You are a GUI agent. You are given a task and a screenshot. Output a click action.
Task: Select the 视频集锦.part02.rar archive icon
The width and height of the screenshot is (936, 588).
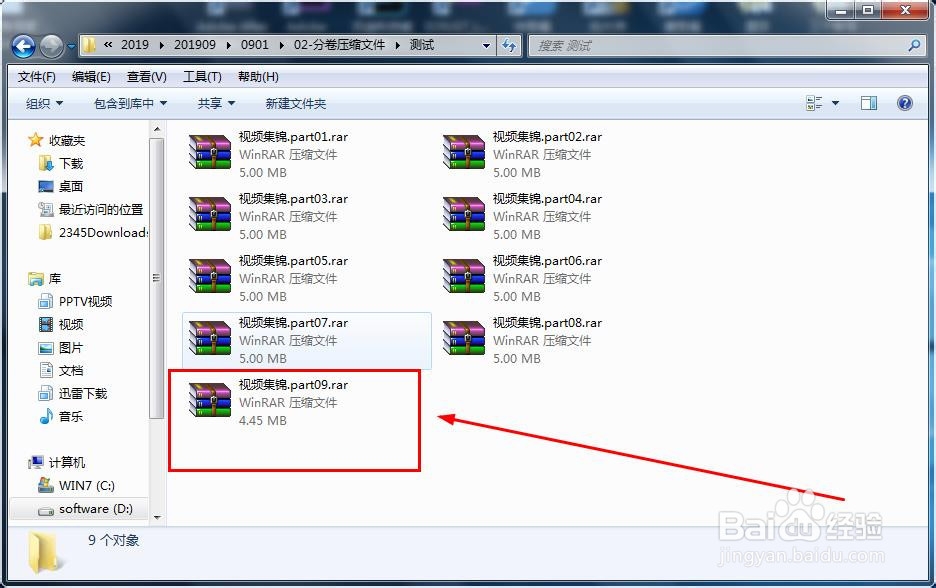(x=463, y=152)
